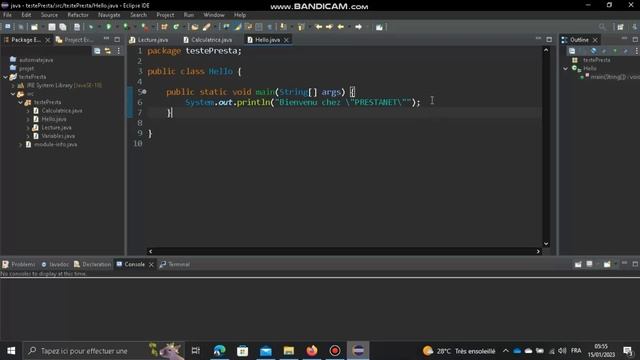This screenshot has height=360, width=640.
Task: Click the Pin Editor toolbar icon
Action: tap(379, 27)
